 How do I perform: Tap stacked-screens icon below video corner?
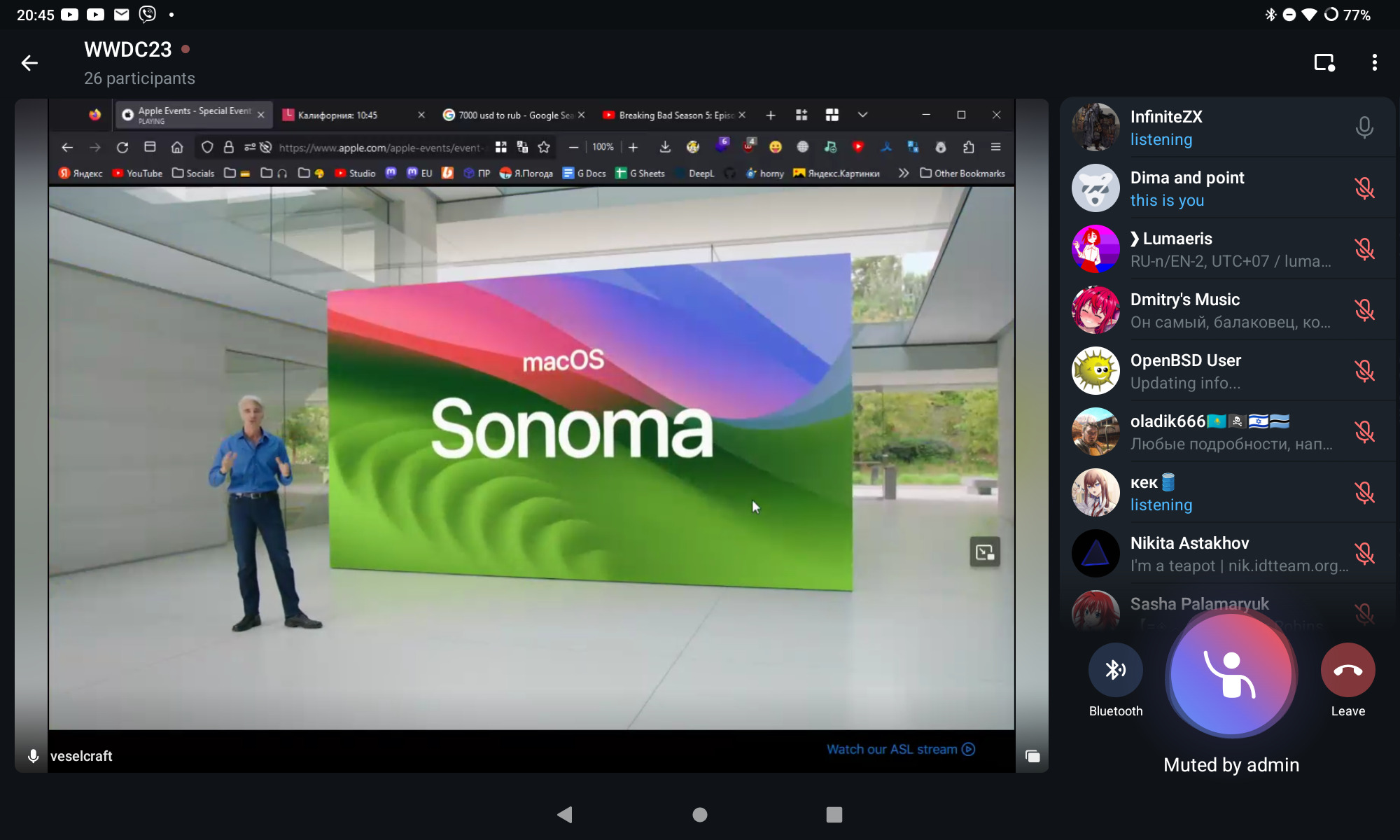coord(1032,756)
